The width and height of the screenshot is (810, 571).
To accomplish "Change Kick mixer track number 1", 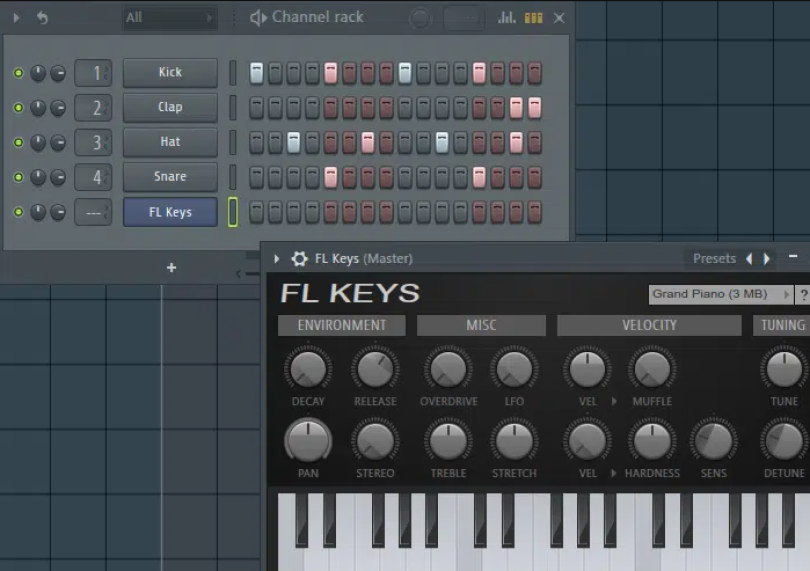I will (94, 73).
